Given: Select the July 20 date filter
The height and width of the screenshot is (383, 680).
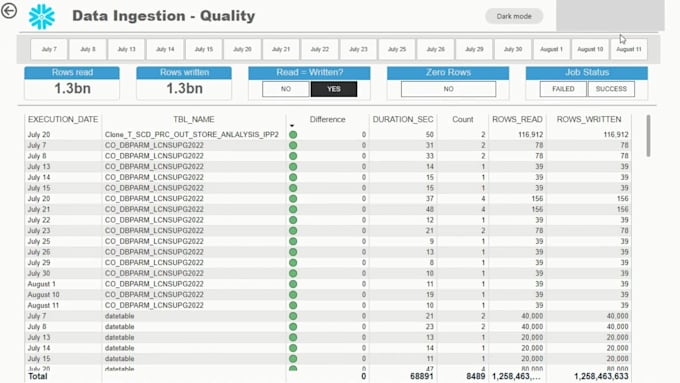Looking at the screenshot, I should pos(242,49).
